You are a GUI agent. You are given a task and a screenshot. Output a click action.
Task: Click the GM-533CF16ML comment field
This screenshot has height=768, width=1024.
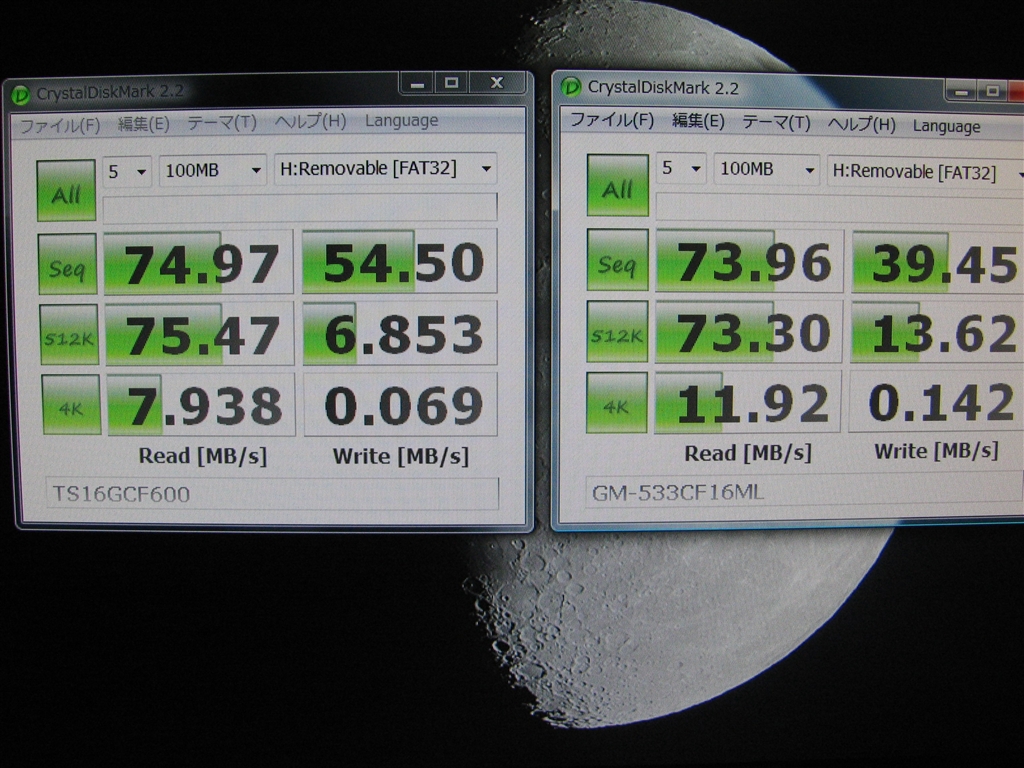[x=805, y=491]
